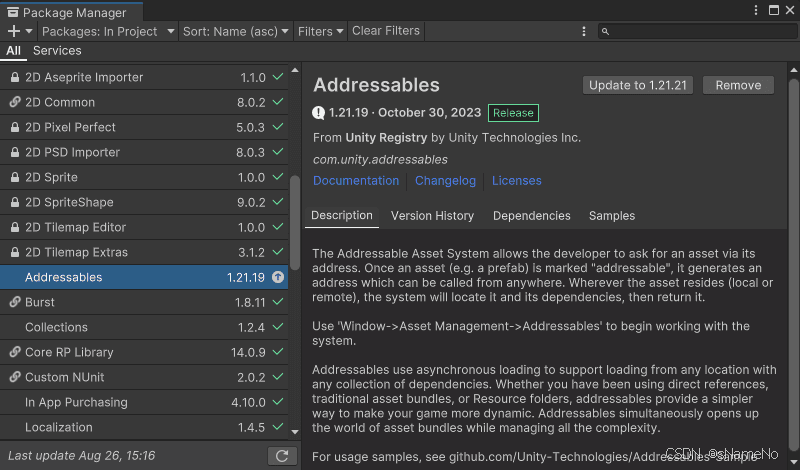Click the lock icon for 2D Tilemap Extras

15,252
